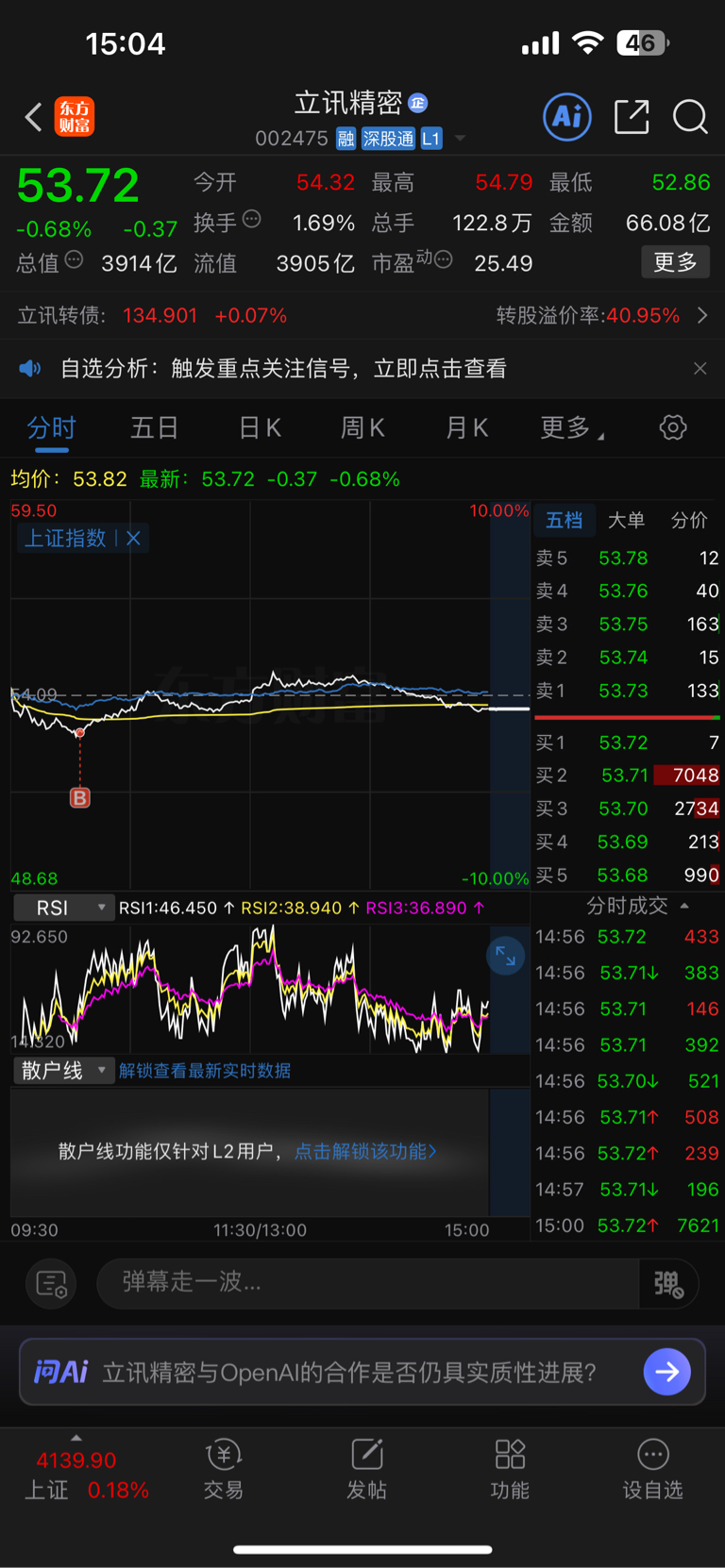
Task: Tap Wi-Fi icon in status bar
Action: pos(588,42)
